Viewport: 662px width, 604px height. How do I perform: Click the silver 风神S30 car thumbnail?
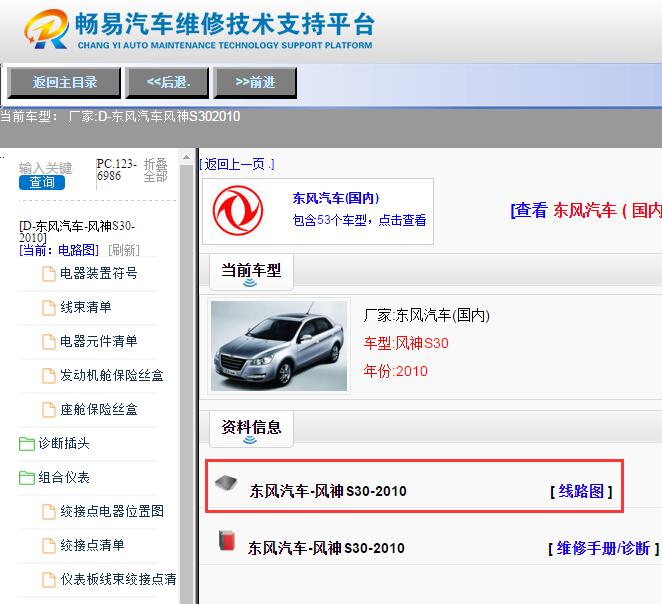[x=279, y=346]
